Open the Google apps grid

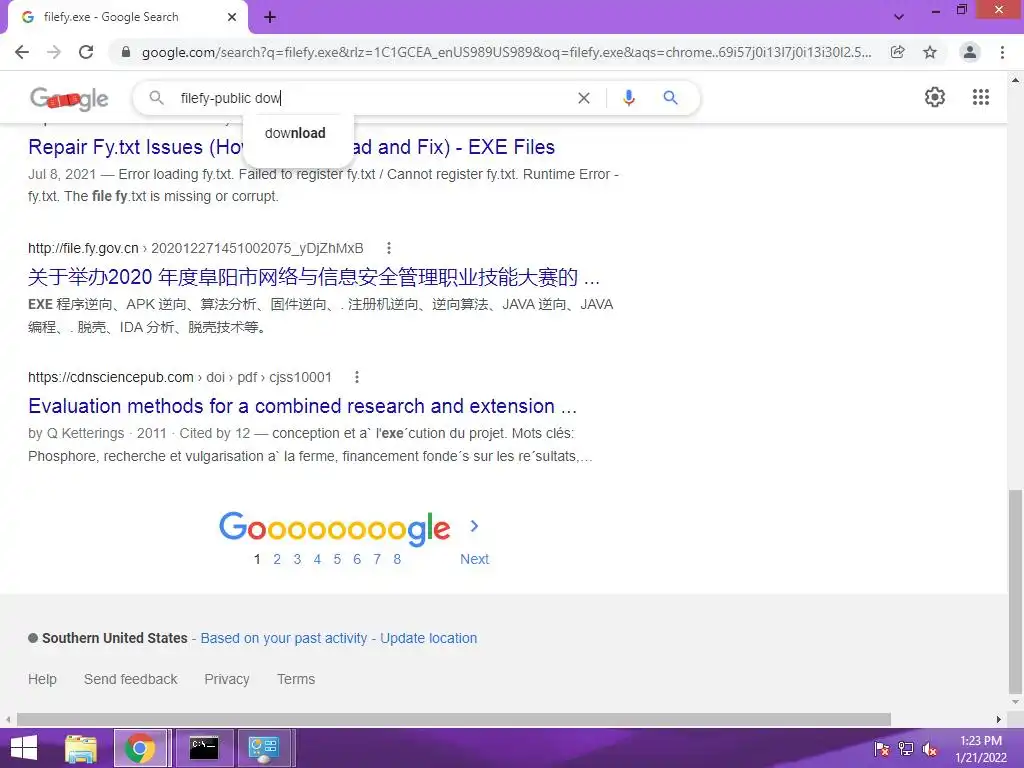981,97
